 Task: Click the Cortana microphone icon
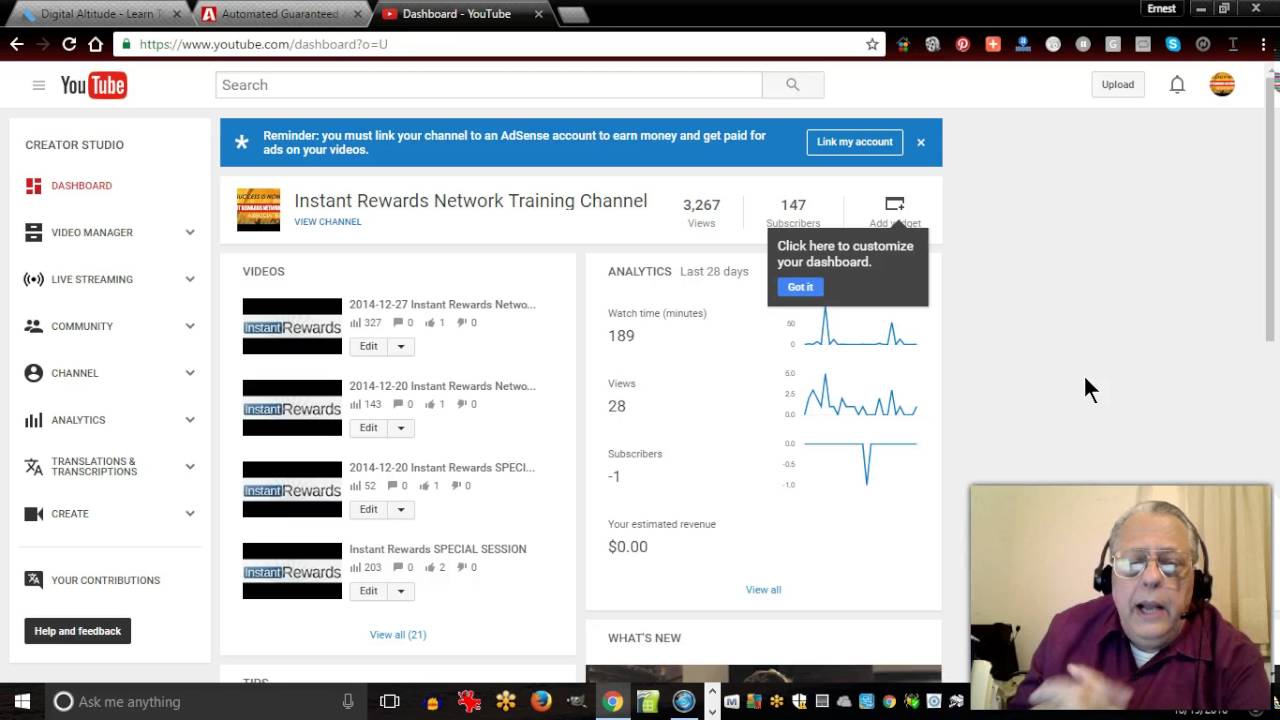click(348, 701)
